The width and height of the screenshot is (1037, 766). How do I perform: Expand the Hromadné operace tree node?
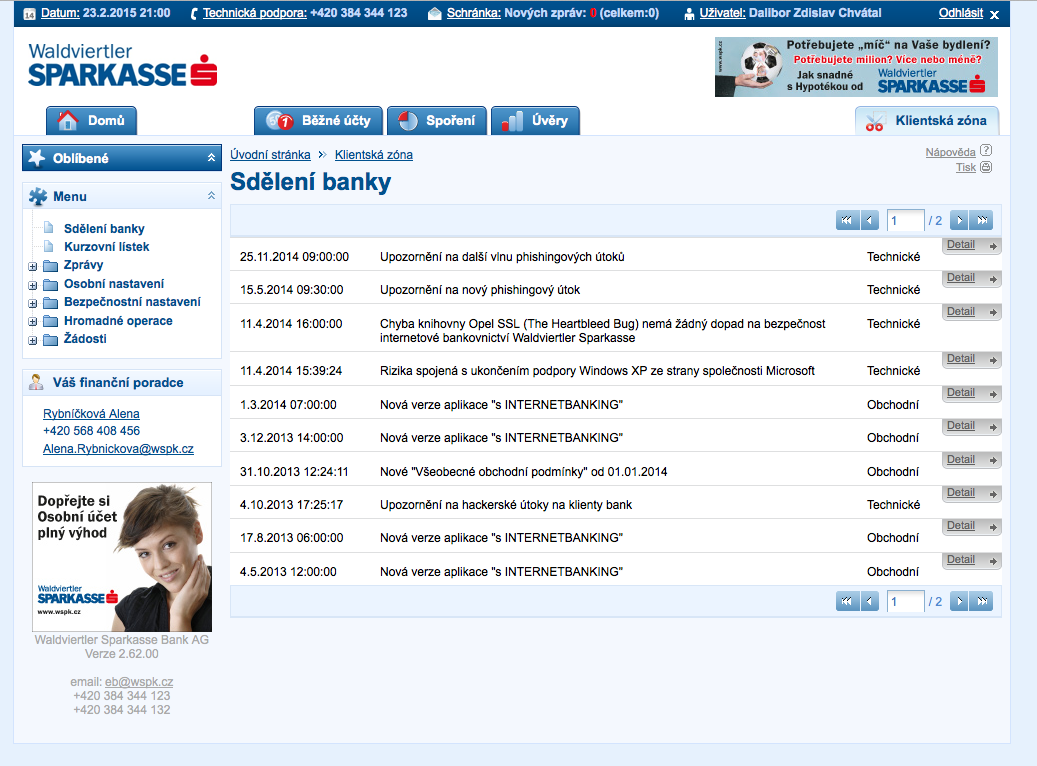(32, 322)
